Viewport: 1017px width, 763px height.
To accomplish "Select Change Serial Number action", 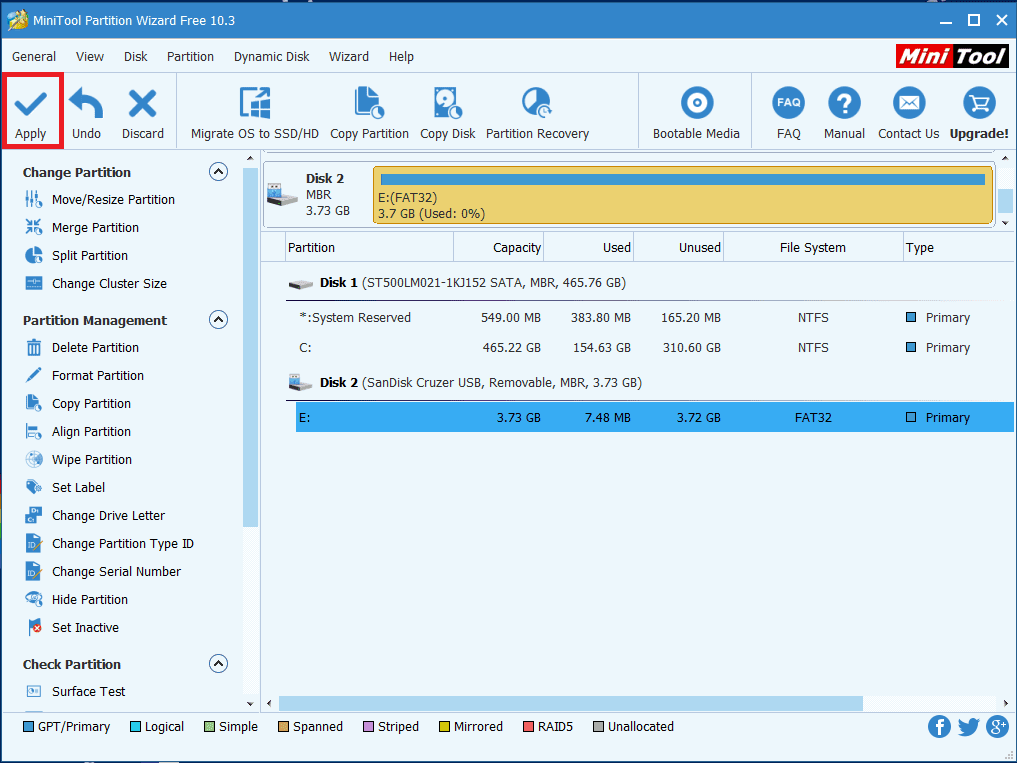I will pos(102,571).
